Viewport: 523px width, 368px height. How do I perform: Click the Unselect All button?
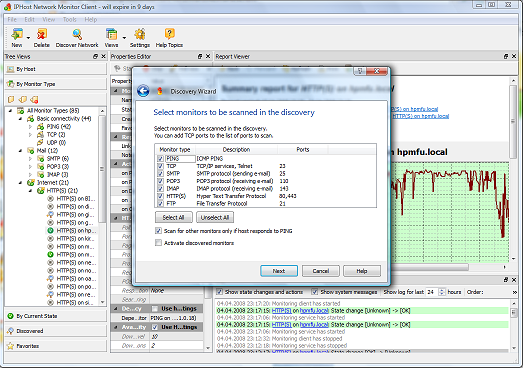[x=215, y=218]
